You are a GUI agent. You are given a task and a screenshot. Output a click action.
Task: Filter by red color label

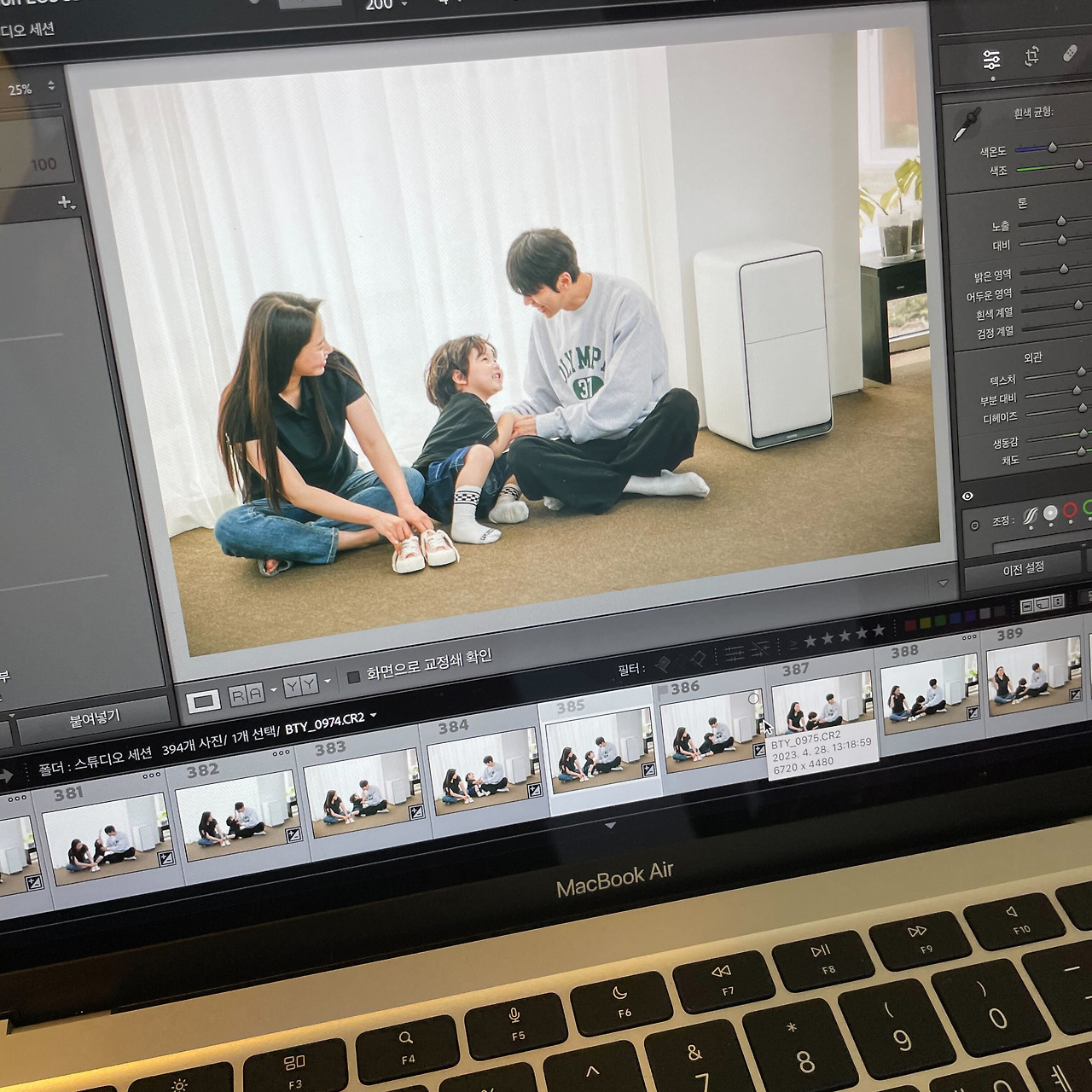click(909, 625)
